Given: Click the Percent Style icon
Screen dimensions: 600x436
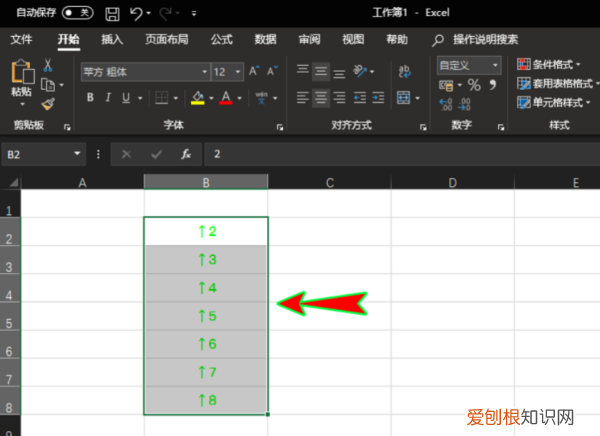Looking at the screenshot, I should [x=474, y=85].
